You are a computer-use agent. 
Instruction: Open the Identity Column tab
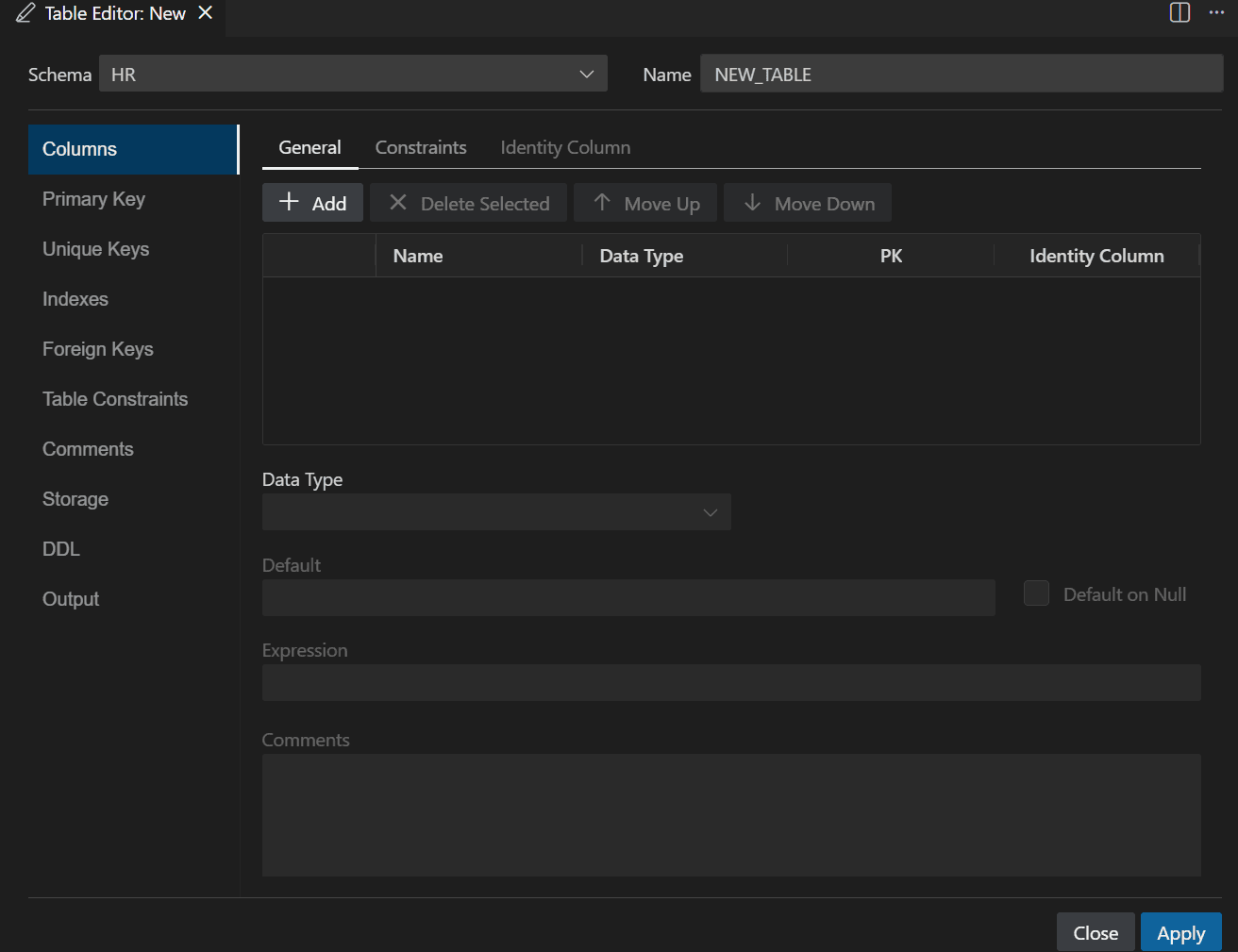click(x=565, y=147)
